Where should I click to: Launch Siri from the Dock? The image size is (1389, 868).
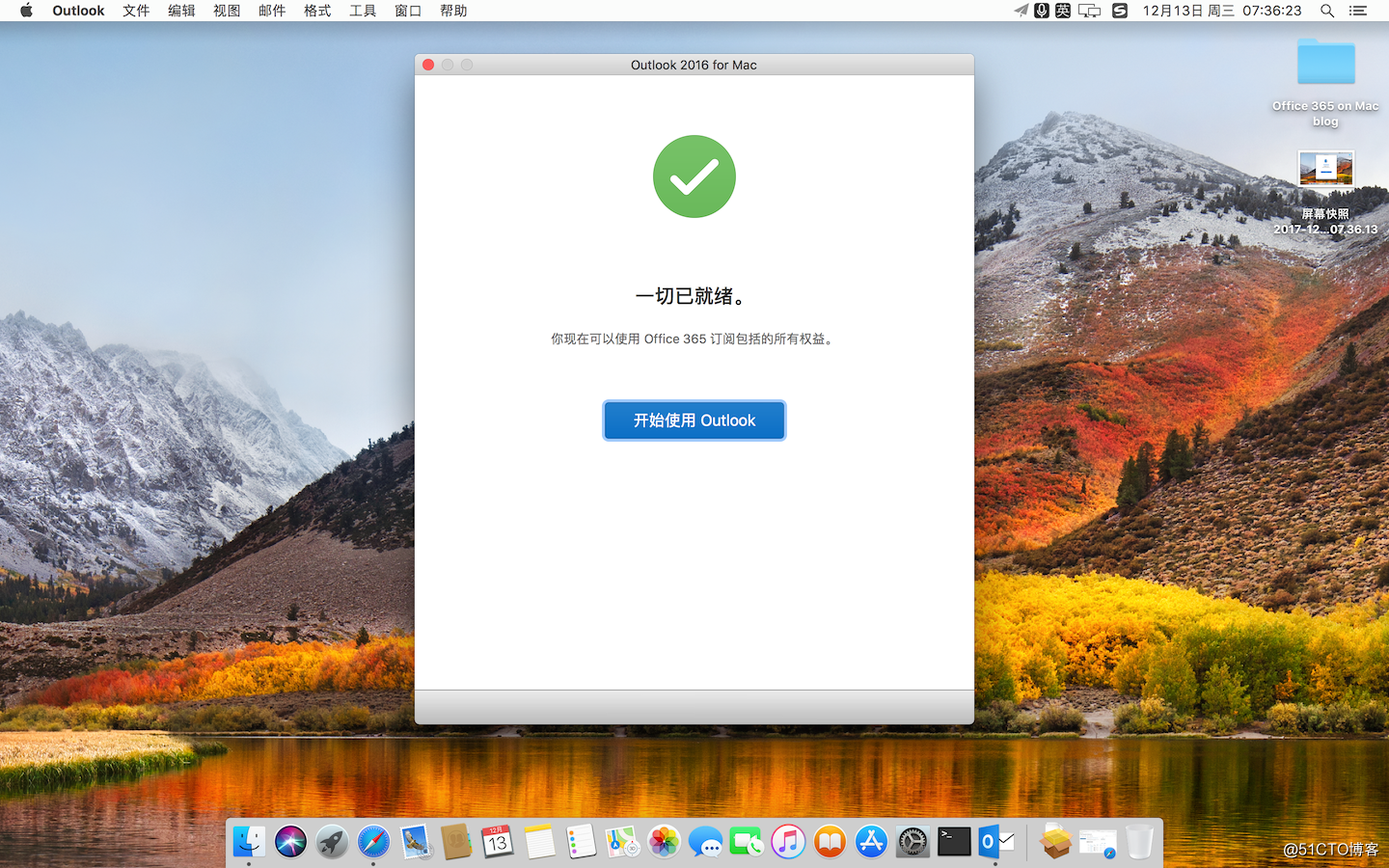click(x=290, y=842)
